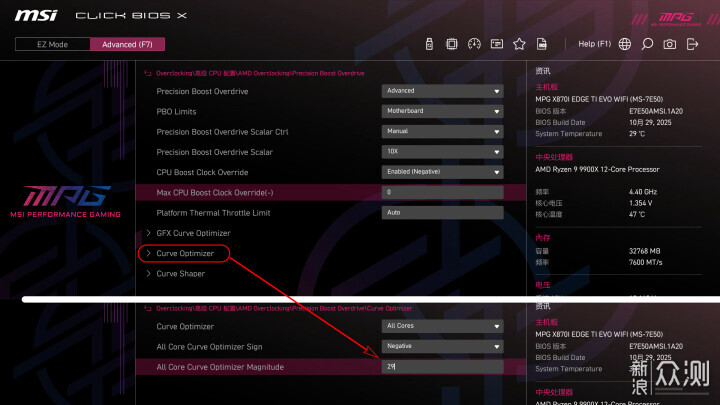Open the BIOS file document icon
Image resolution: width=720 pixels, height=405 pixels.
542,44
